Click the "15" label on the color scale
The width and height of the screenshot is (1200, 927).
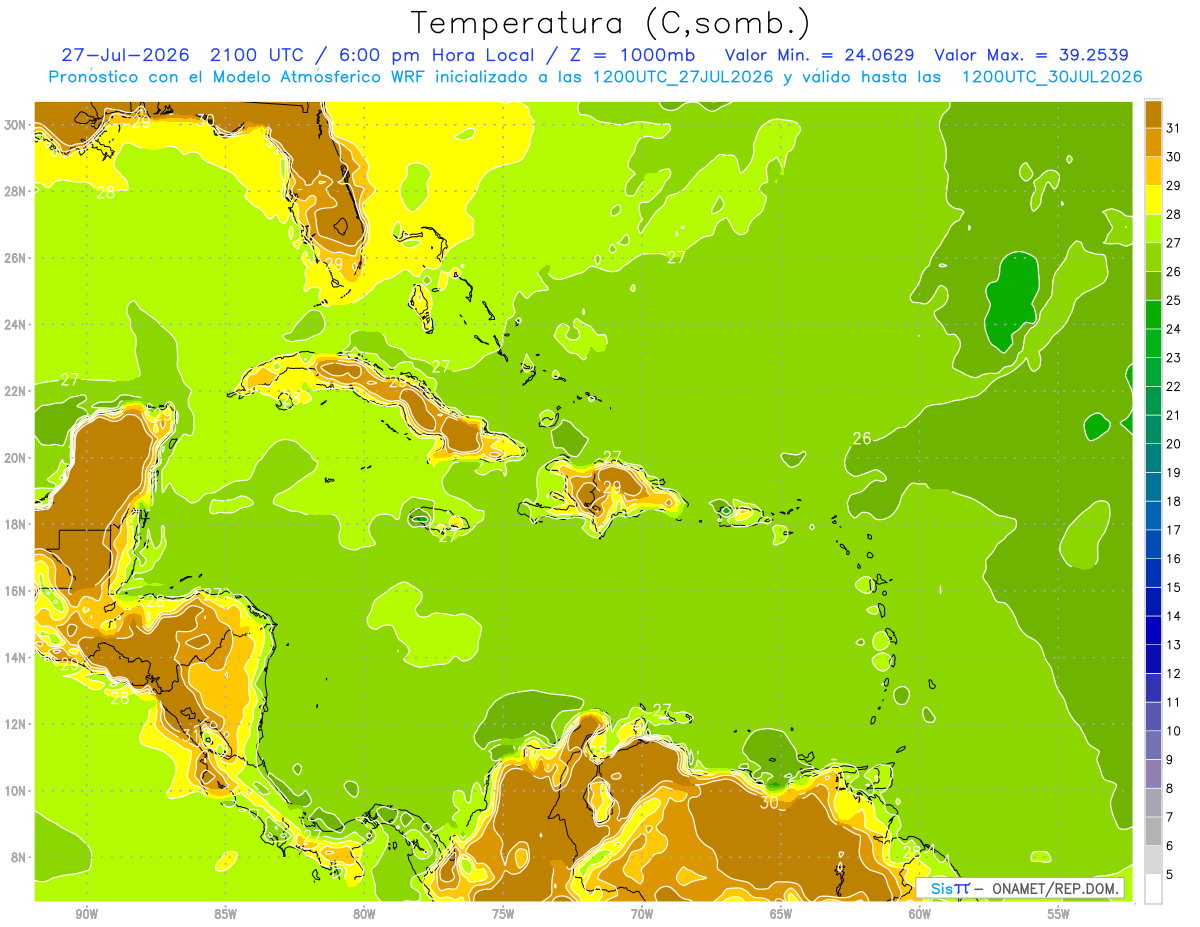click(1174, 587)
